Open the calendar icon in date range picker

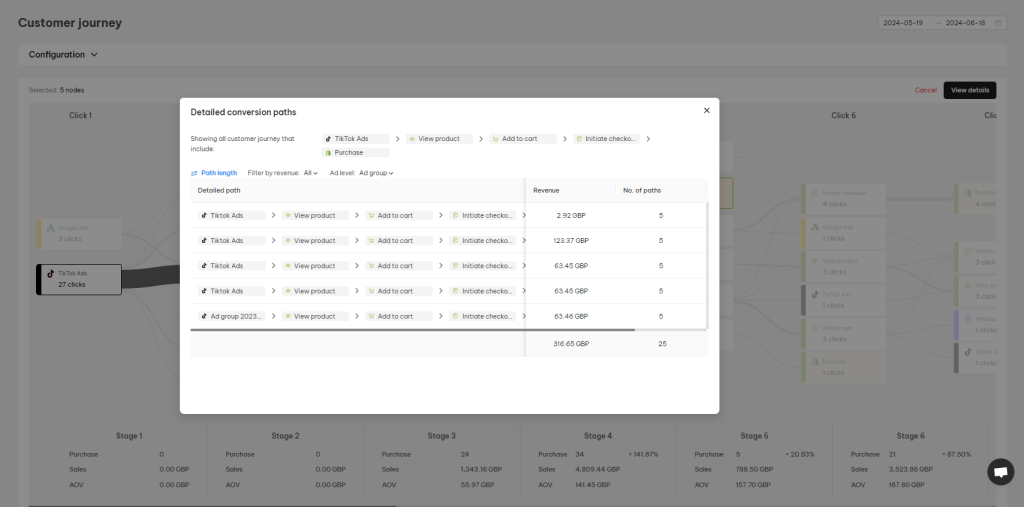tap(998, 23)
